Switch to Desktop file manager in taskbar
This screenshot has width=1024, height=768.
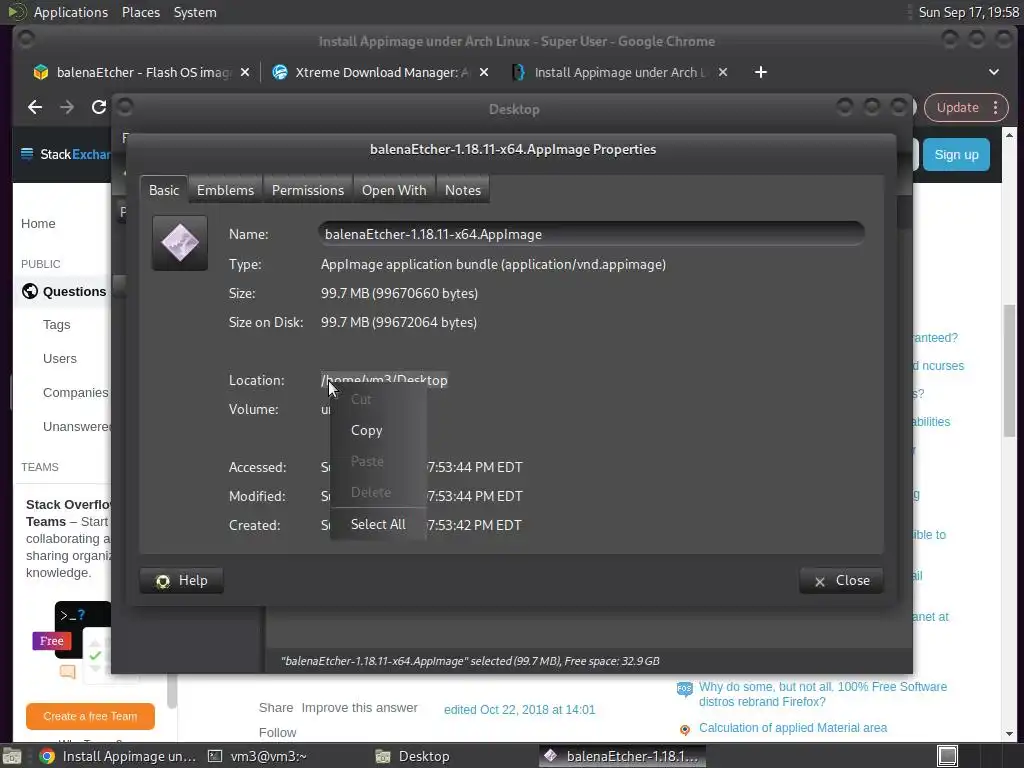point(412,756)
